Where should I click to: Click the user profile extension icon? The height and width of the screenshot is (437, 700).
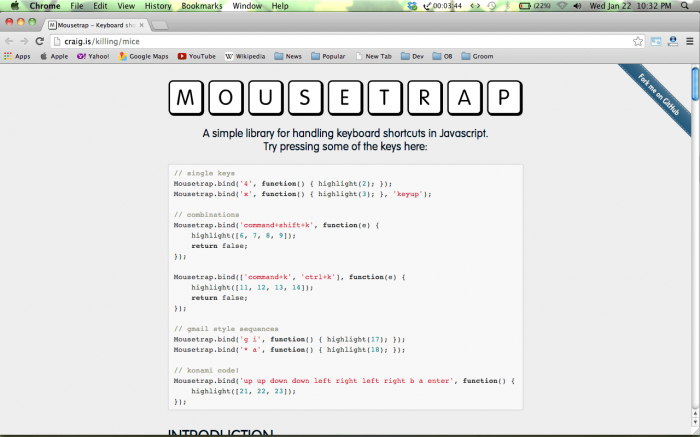(673, 41)
